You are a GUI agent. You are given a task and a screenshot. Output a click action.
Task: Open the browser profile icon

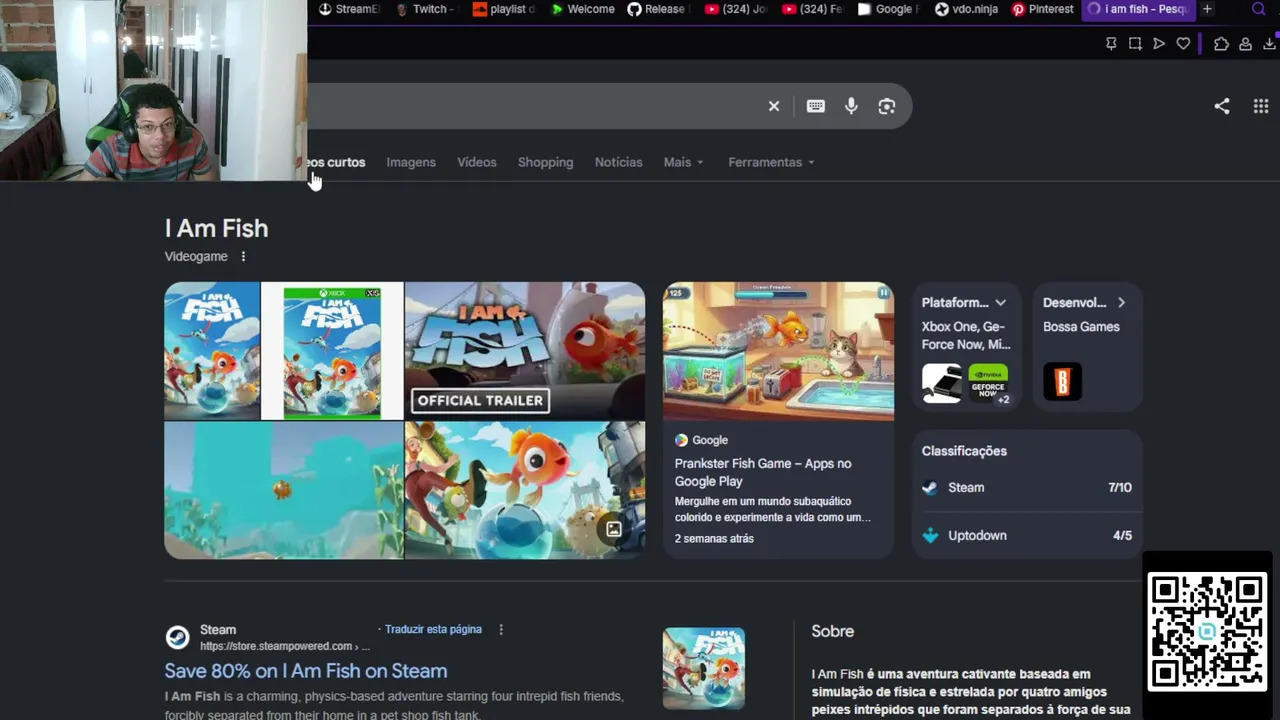tap(1245, 44)
